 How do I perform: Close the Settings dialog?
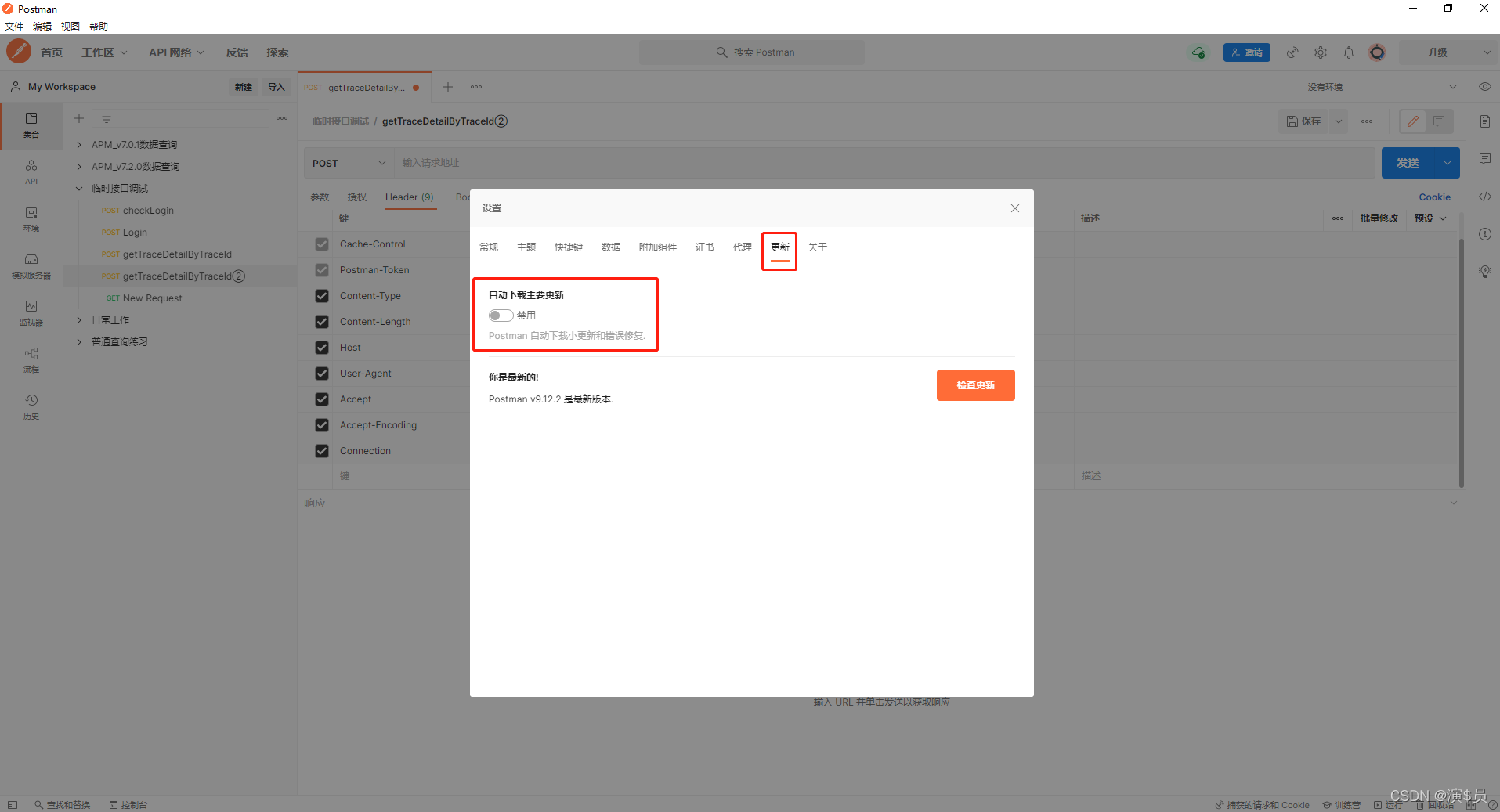tap(1015, 208)
